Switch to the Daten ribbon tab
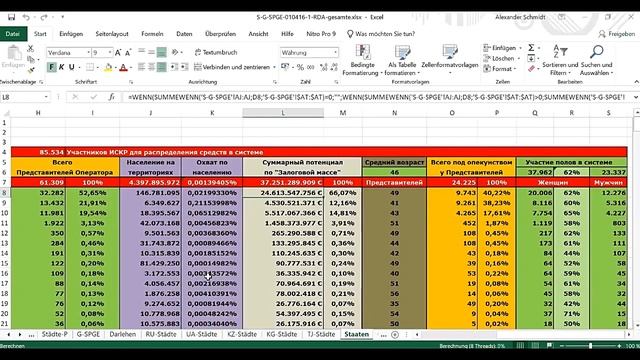The width and height of the screenshot is (640, 360). pos(184,34)
